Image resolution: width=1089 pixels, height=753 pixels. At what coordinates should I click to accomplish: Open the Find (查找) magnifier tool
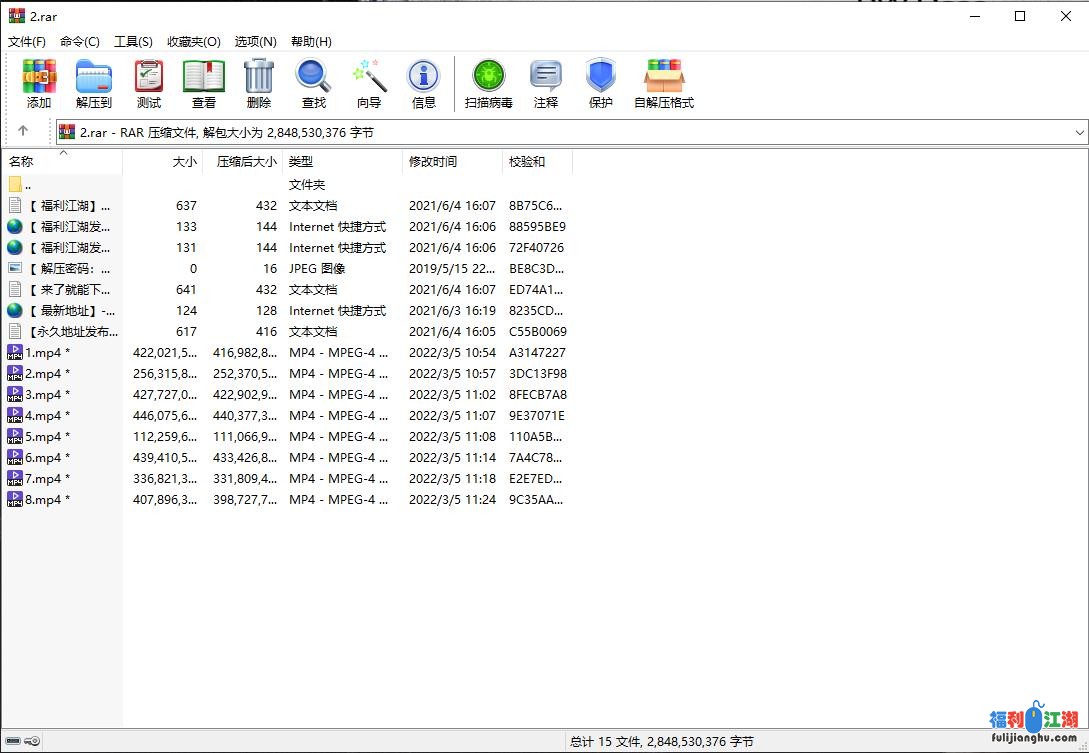(314, 83)
